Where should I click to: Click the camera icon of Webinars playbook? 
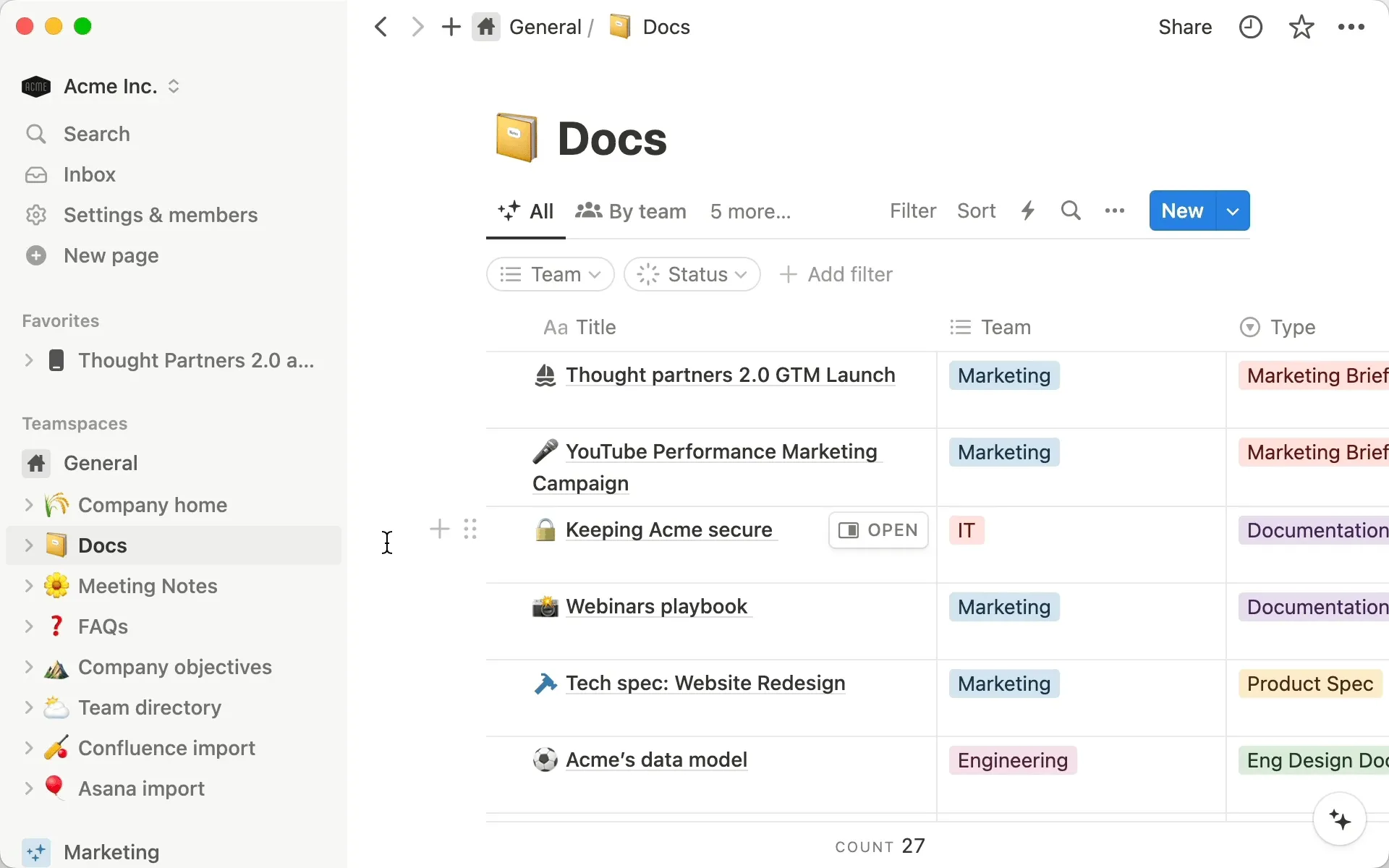pos(545,607)
